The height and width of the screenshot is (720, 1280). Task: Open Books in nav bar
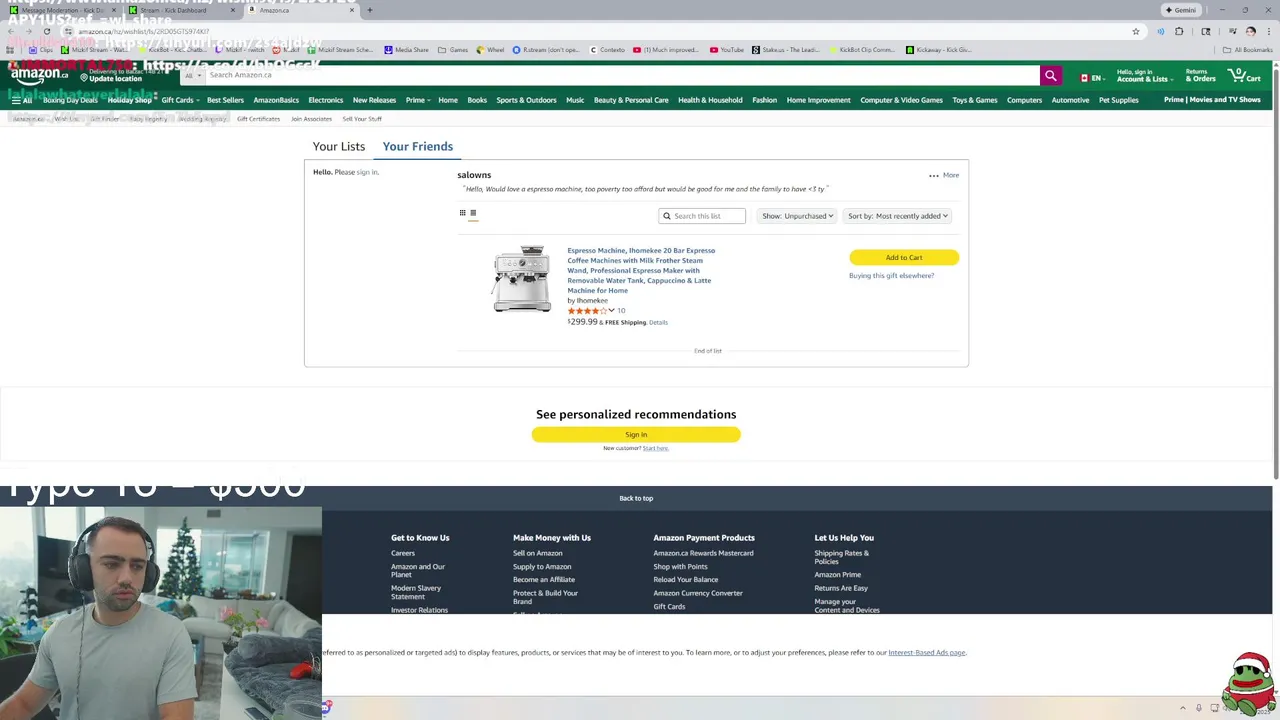click(477, 100)
